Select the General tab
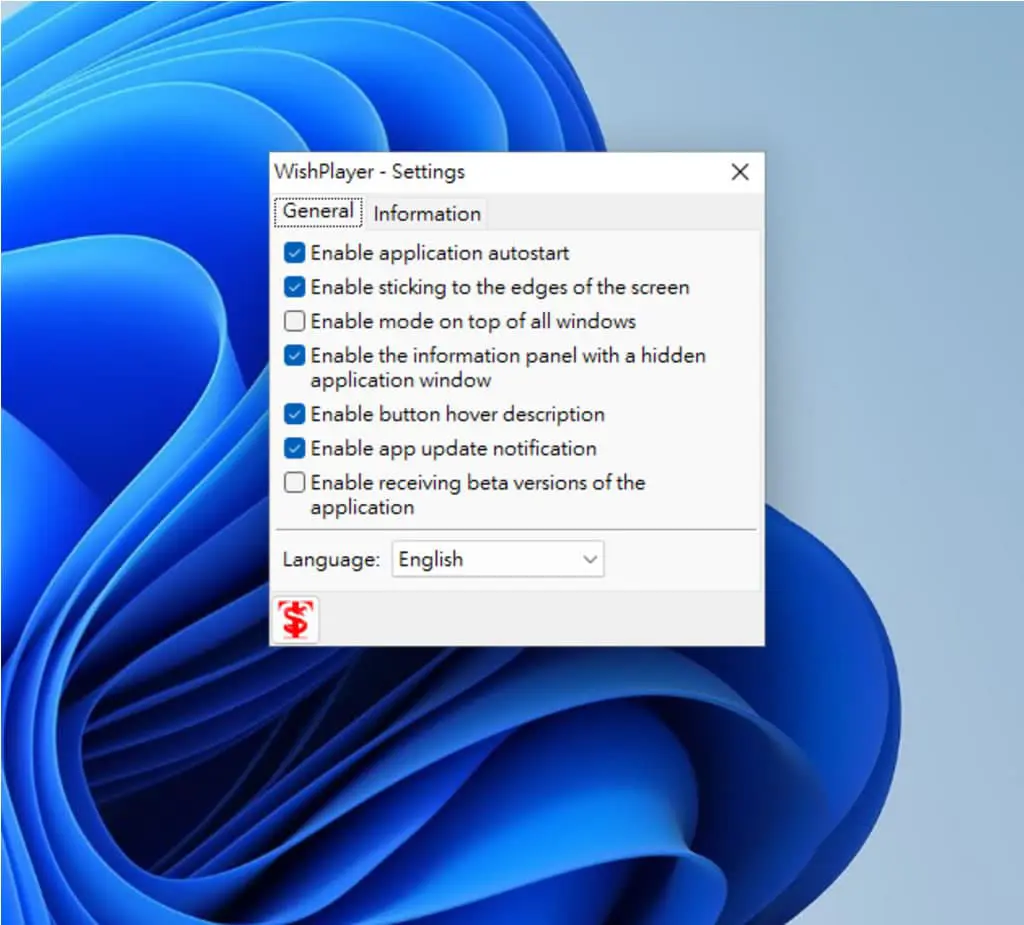This screenshot has height=925, width=1024. [x=318, y=212]
